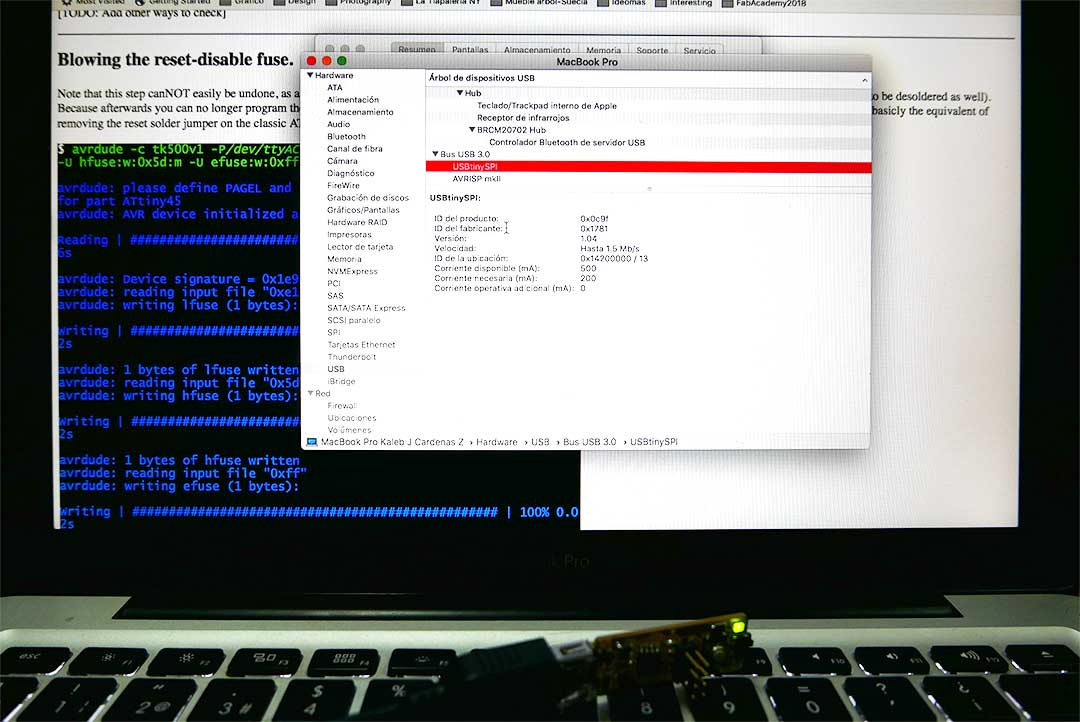Expand the Red section in sidebar
1080x722 pixels.
pos(311,393)
